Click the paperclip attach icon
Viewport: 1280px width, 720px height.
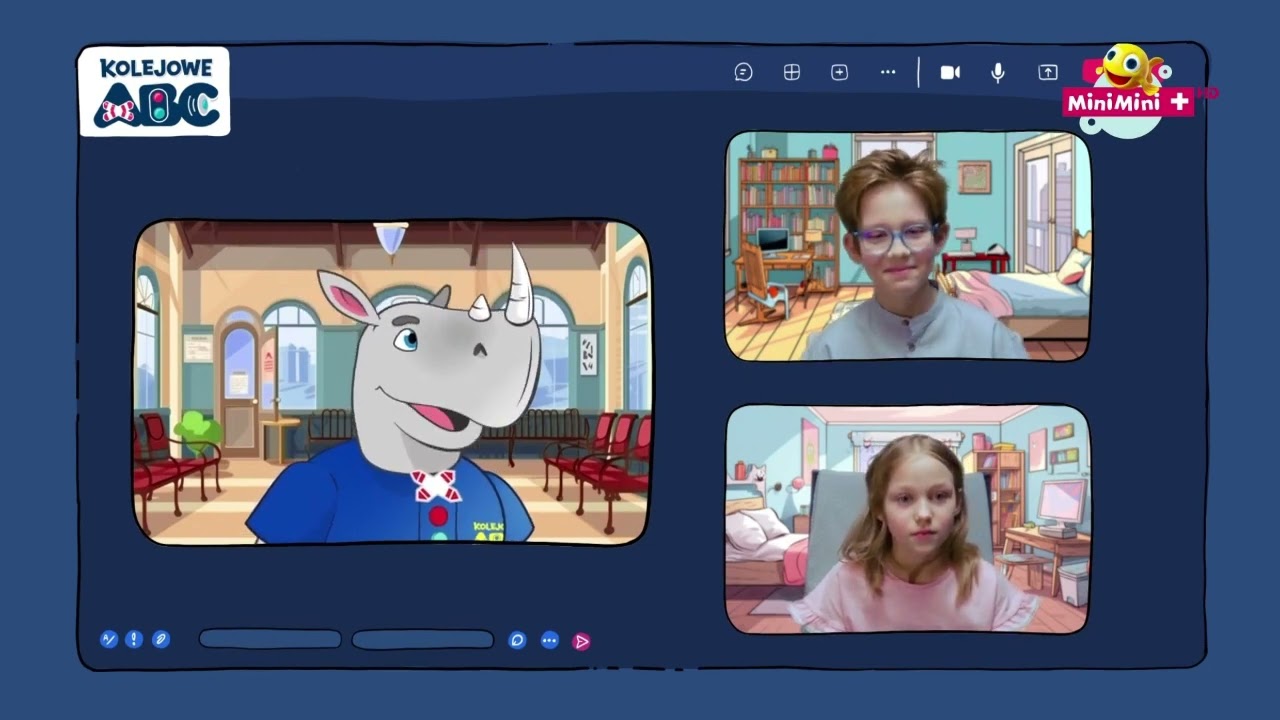pos(160,639)
